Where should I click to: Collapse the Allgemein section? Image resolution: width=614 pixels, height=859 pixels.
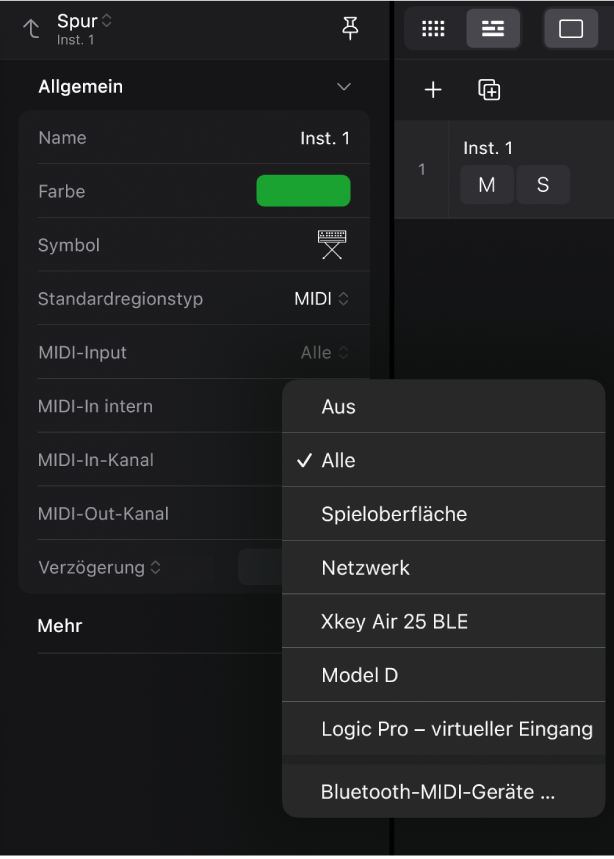pyautogui.click(x=343, y=87)
